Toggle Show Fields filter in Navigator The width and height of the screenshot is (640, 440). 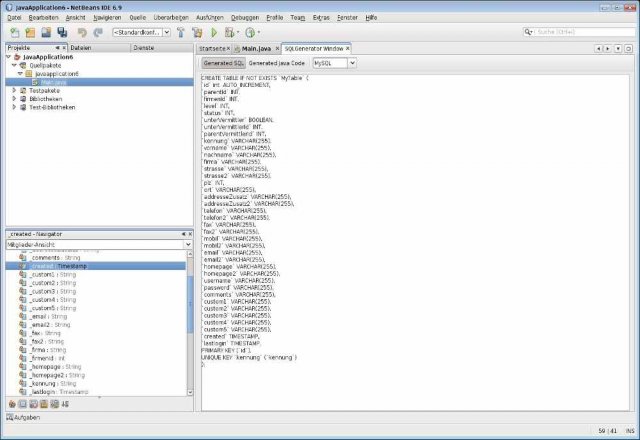[23, 404]
